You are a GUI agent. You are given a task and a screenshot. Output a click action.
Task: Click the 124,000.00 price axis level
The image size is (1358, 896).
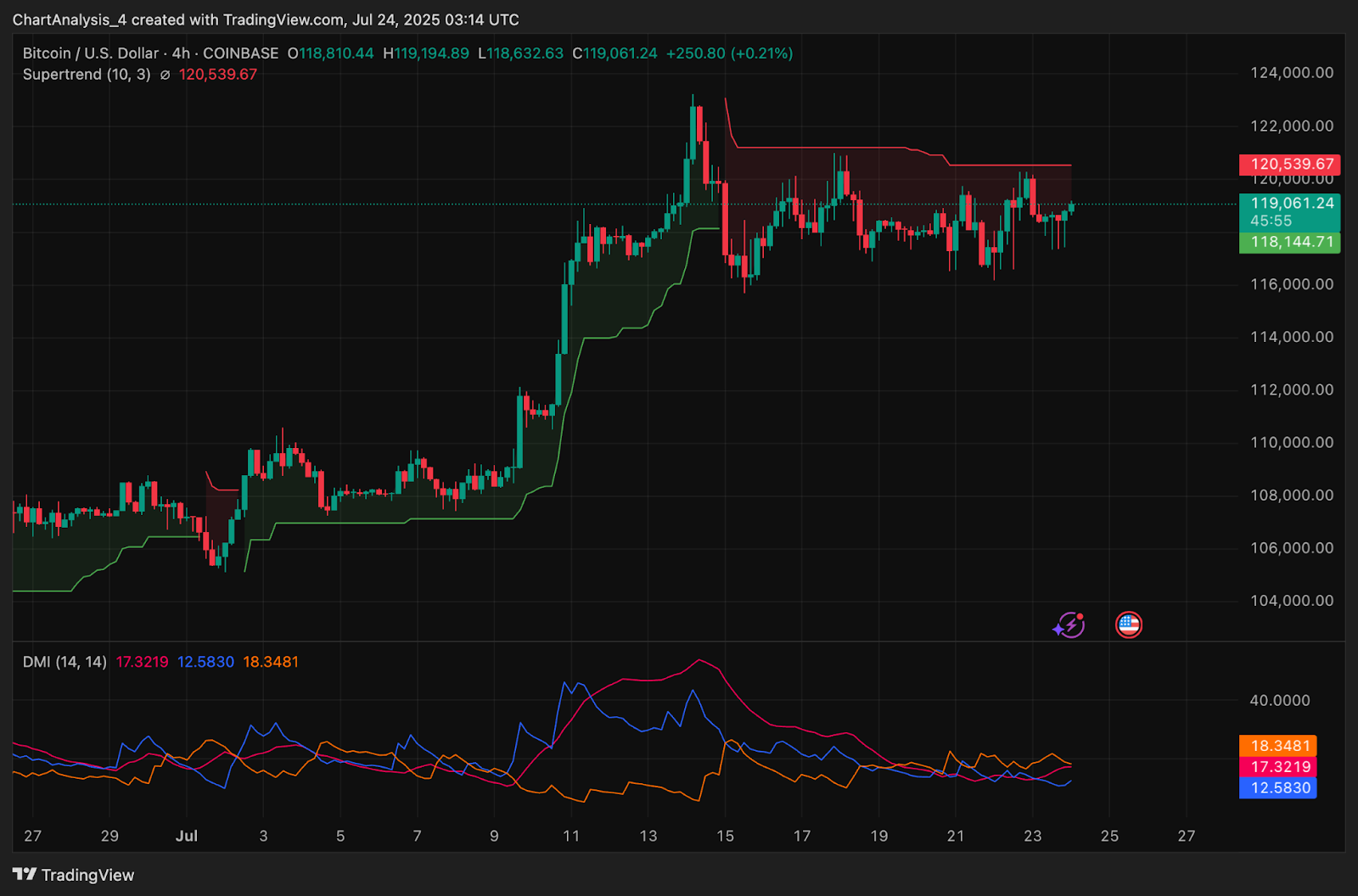pyautogui.click(x=1292, y=73)
